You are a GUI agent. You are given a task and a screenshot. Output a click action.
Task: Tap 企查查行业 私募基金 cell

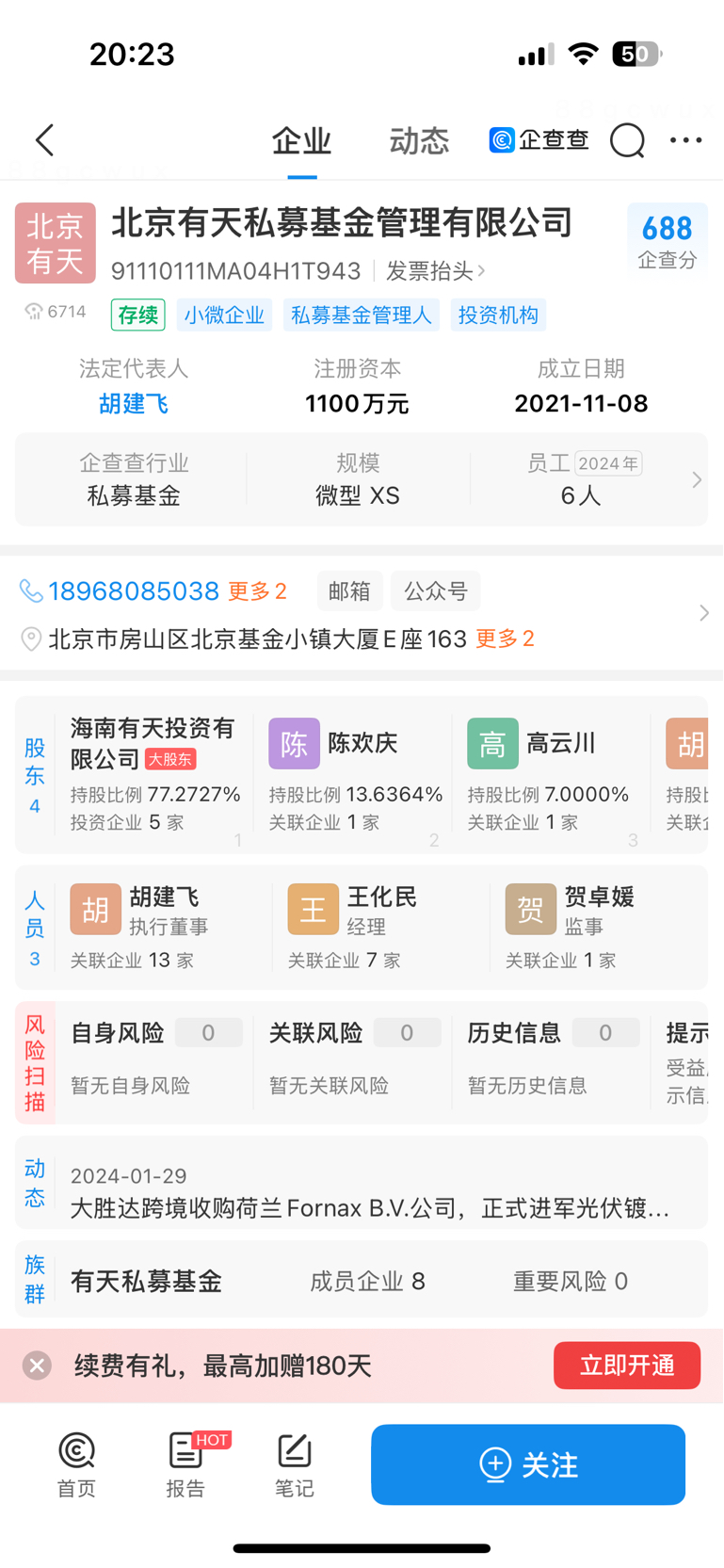[134, 479]
